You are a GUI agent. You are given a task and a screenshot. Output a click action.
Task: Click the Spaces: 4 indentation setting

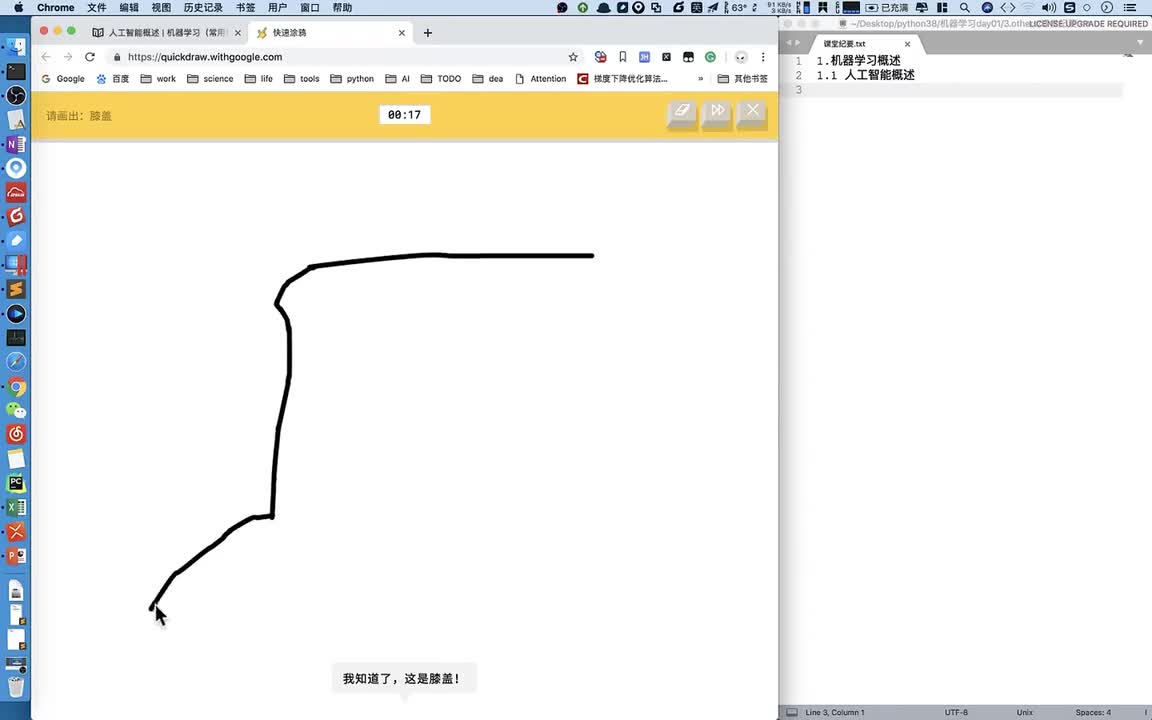1093,712
